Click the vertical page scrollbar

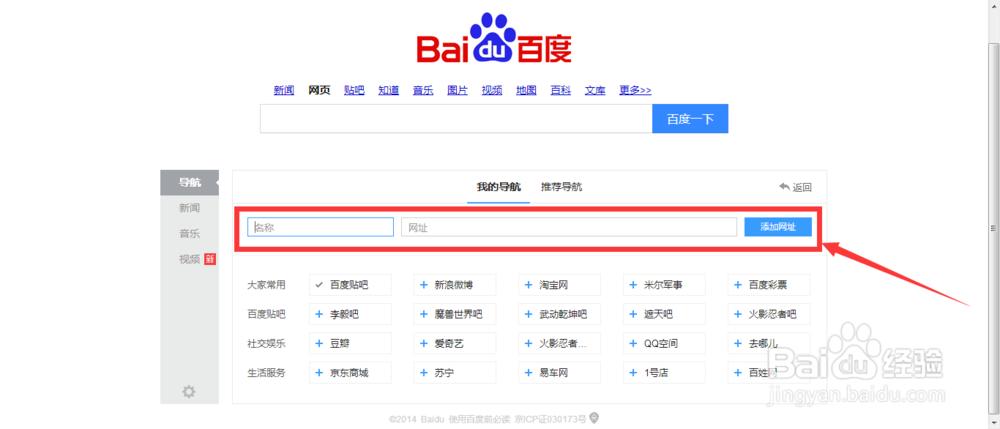[x=993, y=228]
